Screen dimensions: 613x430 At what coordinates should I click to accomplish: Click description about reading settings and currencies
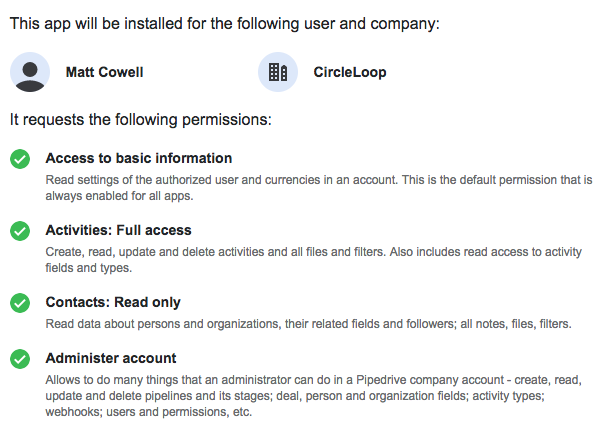(x=319, y=188)
